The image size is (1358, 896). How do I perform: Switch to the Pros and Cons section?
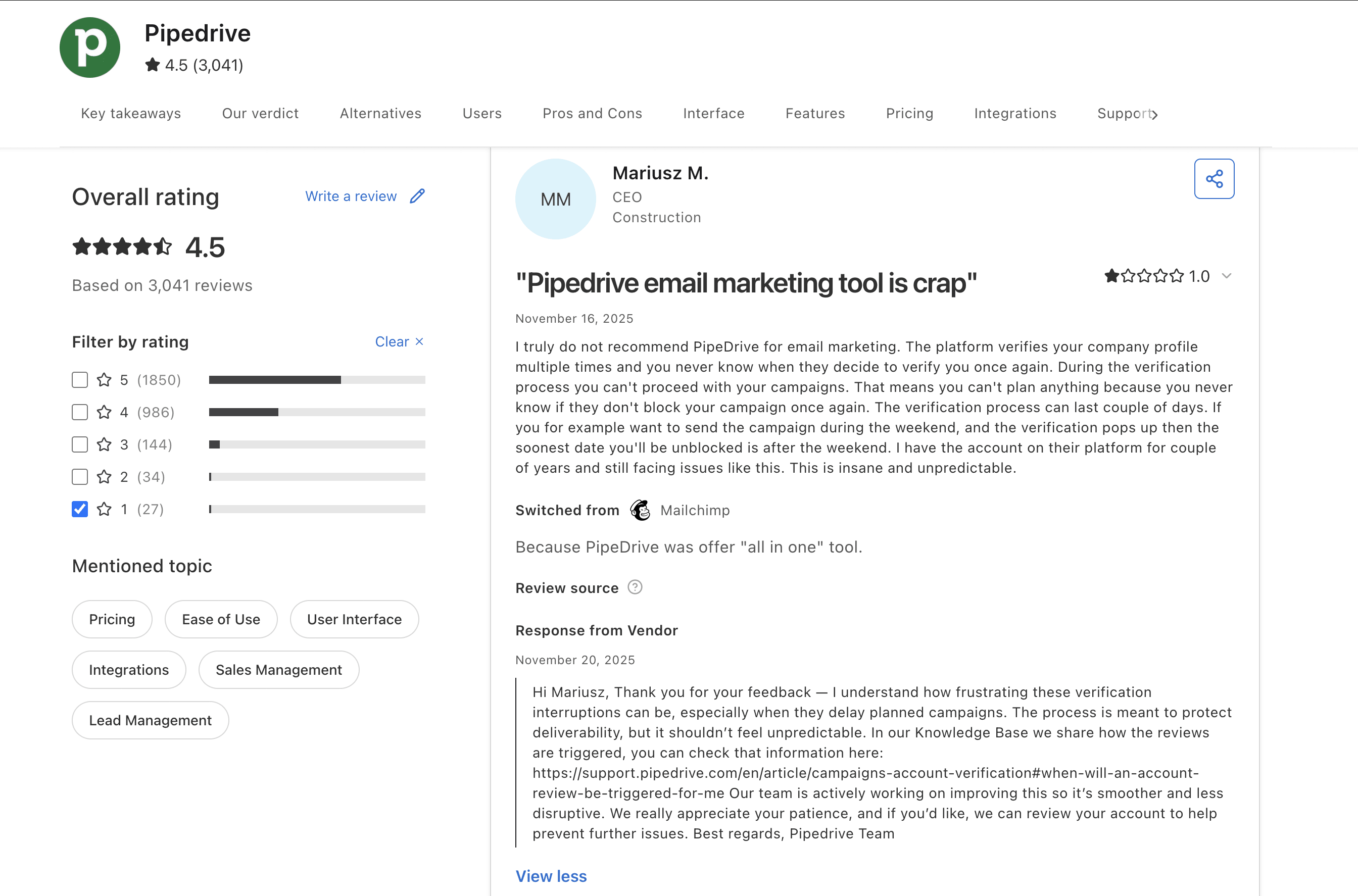click(592, 113)
